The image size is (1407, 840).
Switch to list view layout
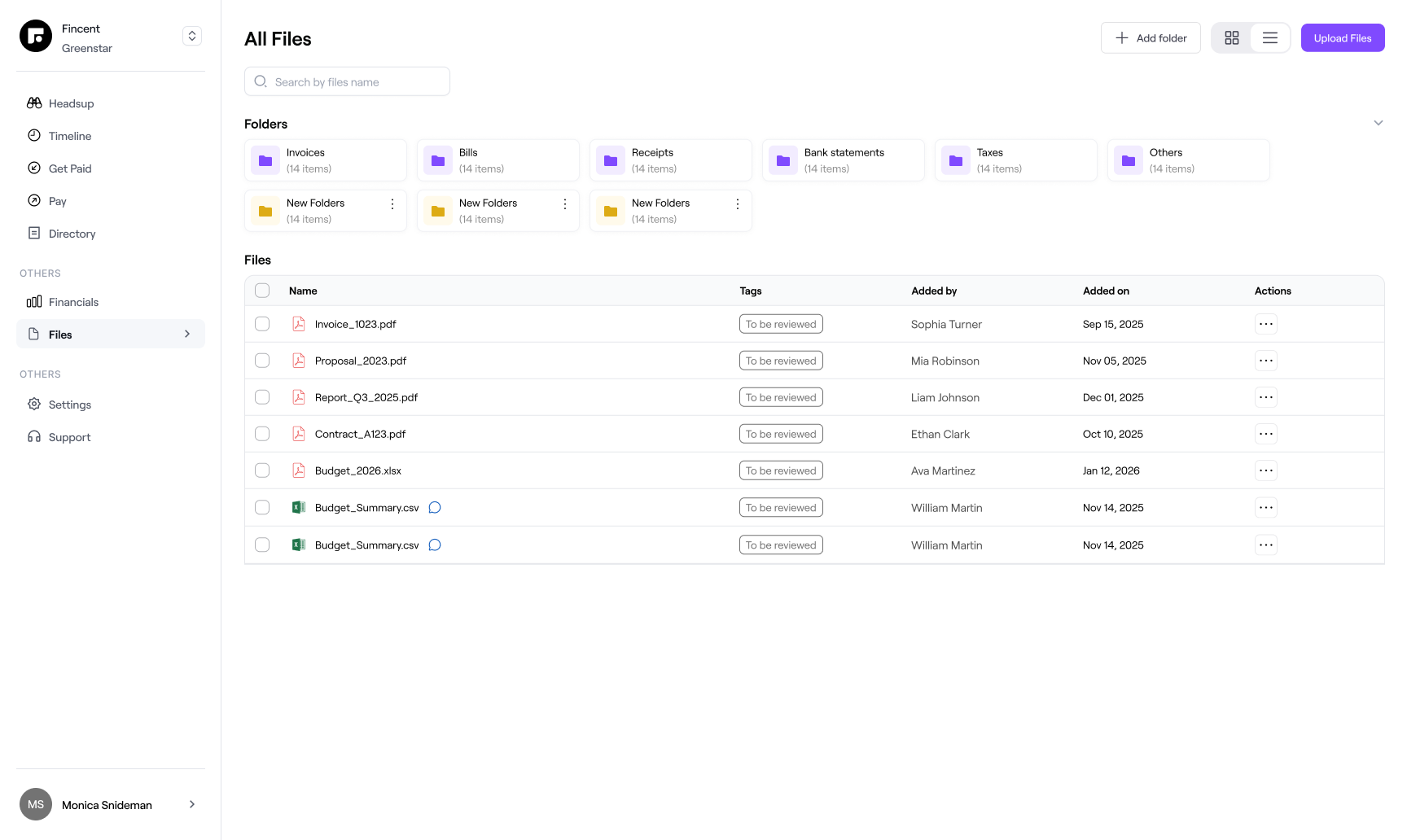(x=1270, y=38)
